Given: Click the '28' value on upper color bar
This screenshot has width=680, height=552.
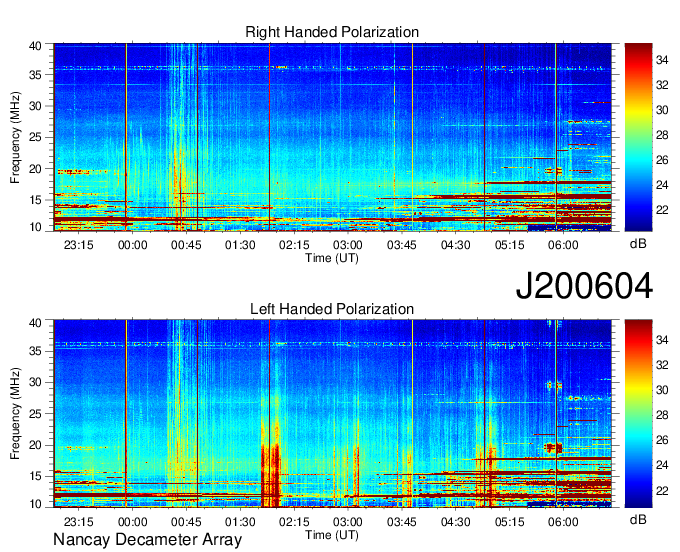Looking at the screenshot, I should (x=662, y=135).
